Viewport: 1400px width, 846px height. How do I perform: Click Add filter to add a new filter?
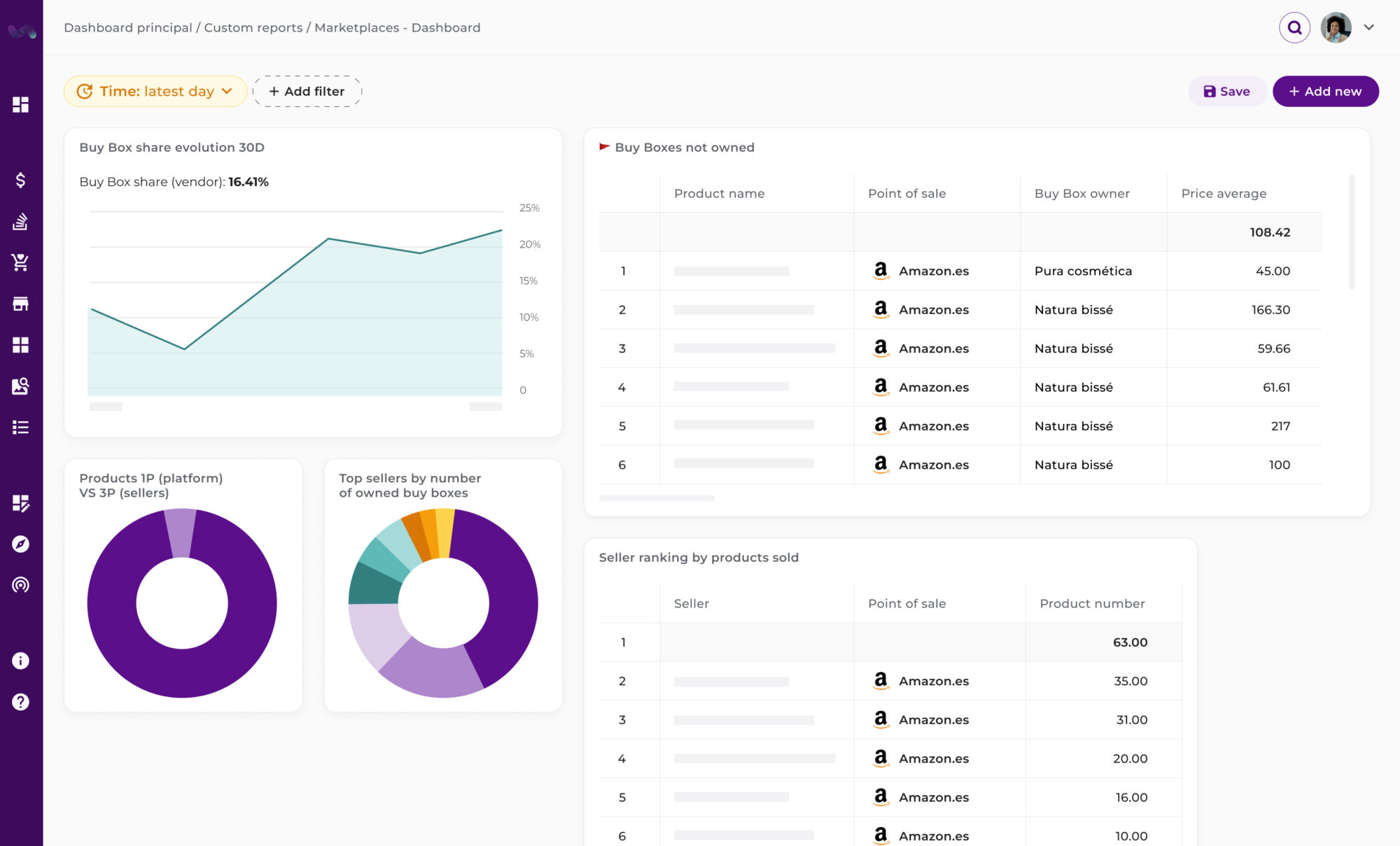[x=307, y=91]
